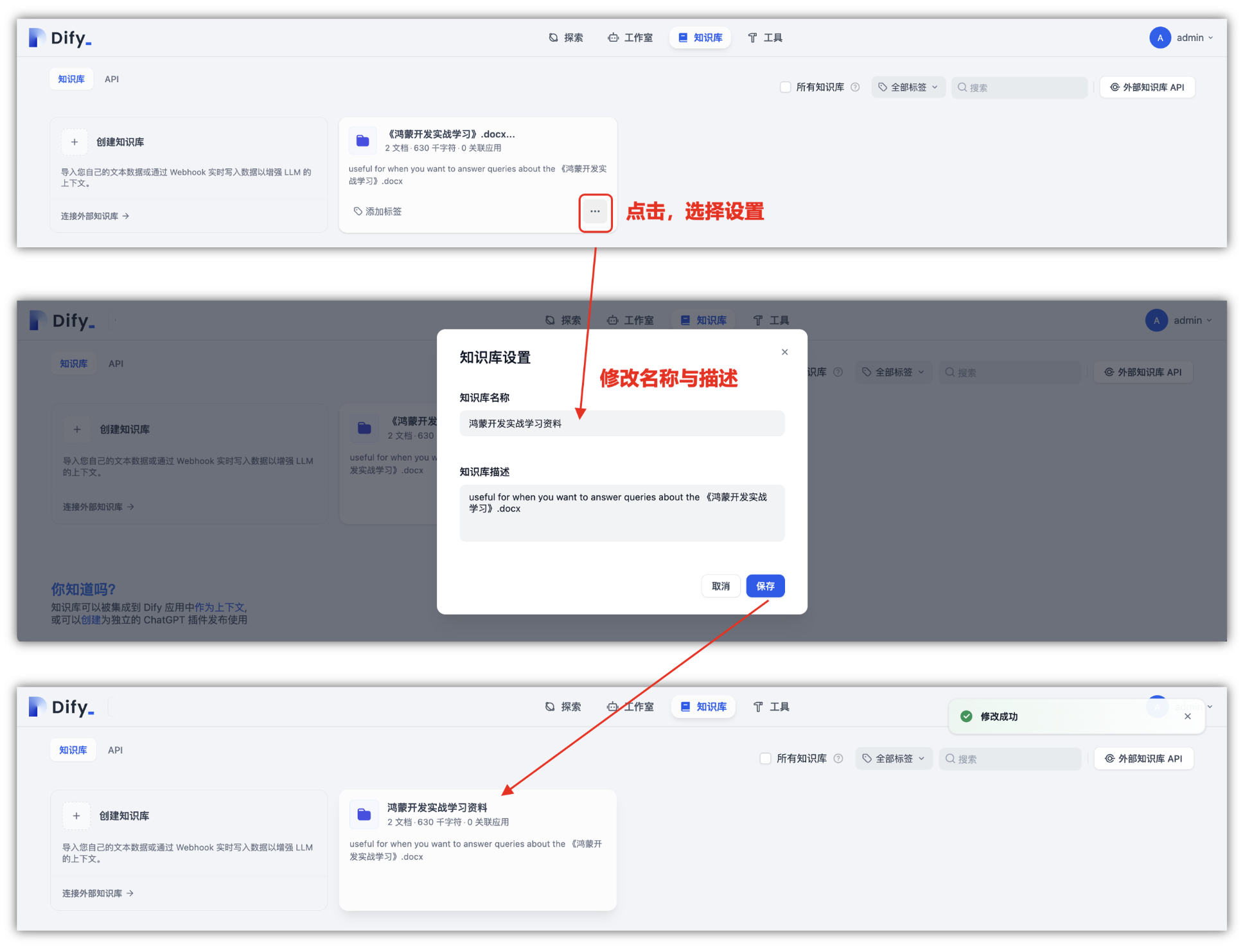Toggle the top 所有知识库 checkbox

tap(785, 87)
